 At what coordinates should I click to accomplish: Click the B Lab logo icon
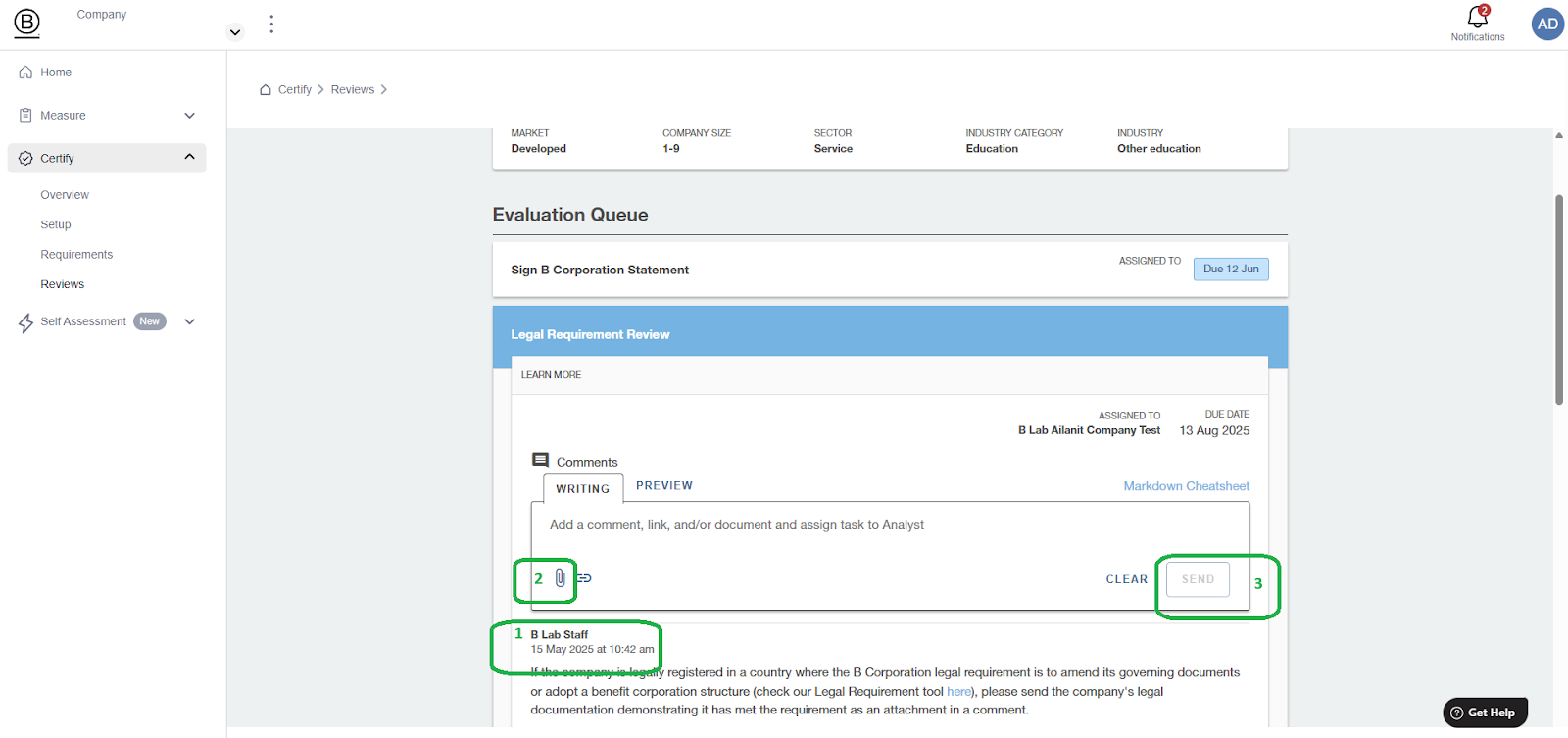click(x=27, y=24)
